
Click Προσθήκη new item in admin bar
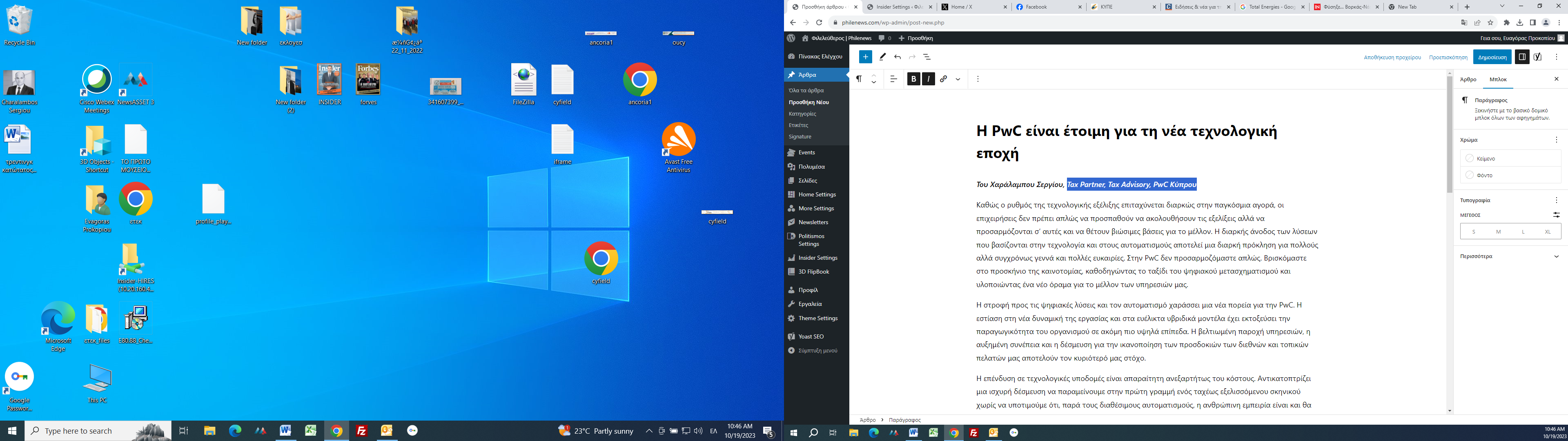coord(916,38)
